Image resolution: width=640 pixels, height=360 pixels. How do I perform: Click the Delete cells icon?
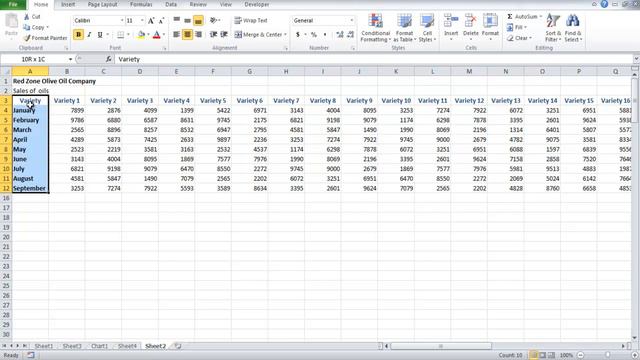tap(470, 20)
